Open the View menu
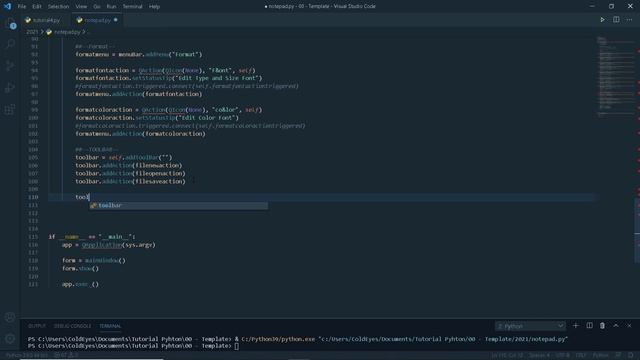640x360 pixels. click(x=81, y=7)
